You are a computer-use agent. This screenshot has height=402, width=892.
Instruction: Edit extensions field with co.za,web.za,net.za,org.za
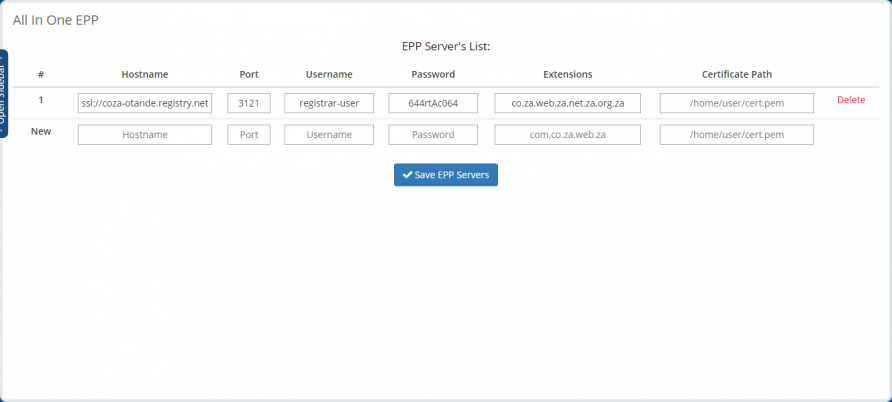pos(567,103)
